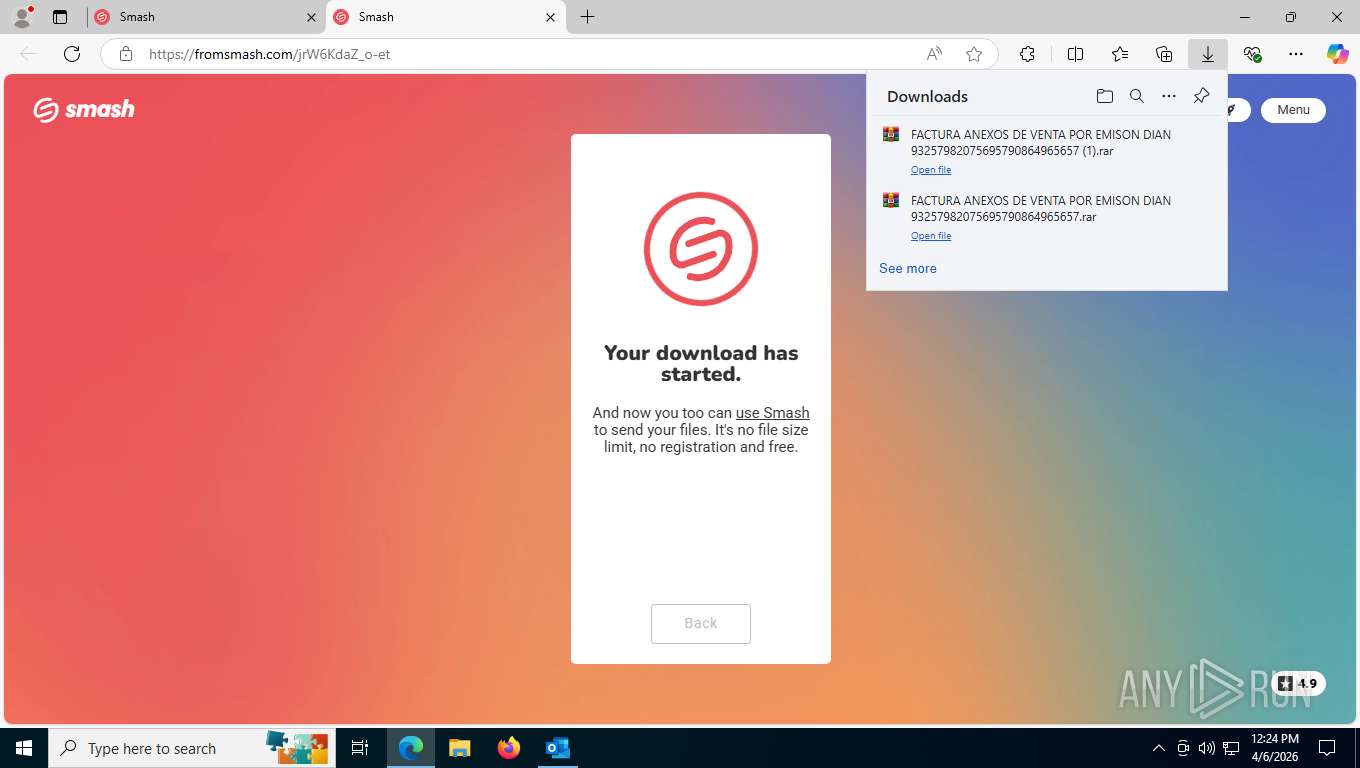Open the Windows Start menu
Viewport: 1360px width, 768px height.
pos(24,748)
